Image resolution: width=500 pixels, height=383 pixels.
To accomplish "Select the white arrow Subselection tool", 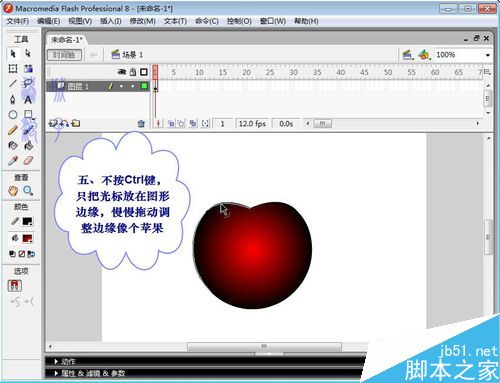I will 28,53.
